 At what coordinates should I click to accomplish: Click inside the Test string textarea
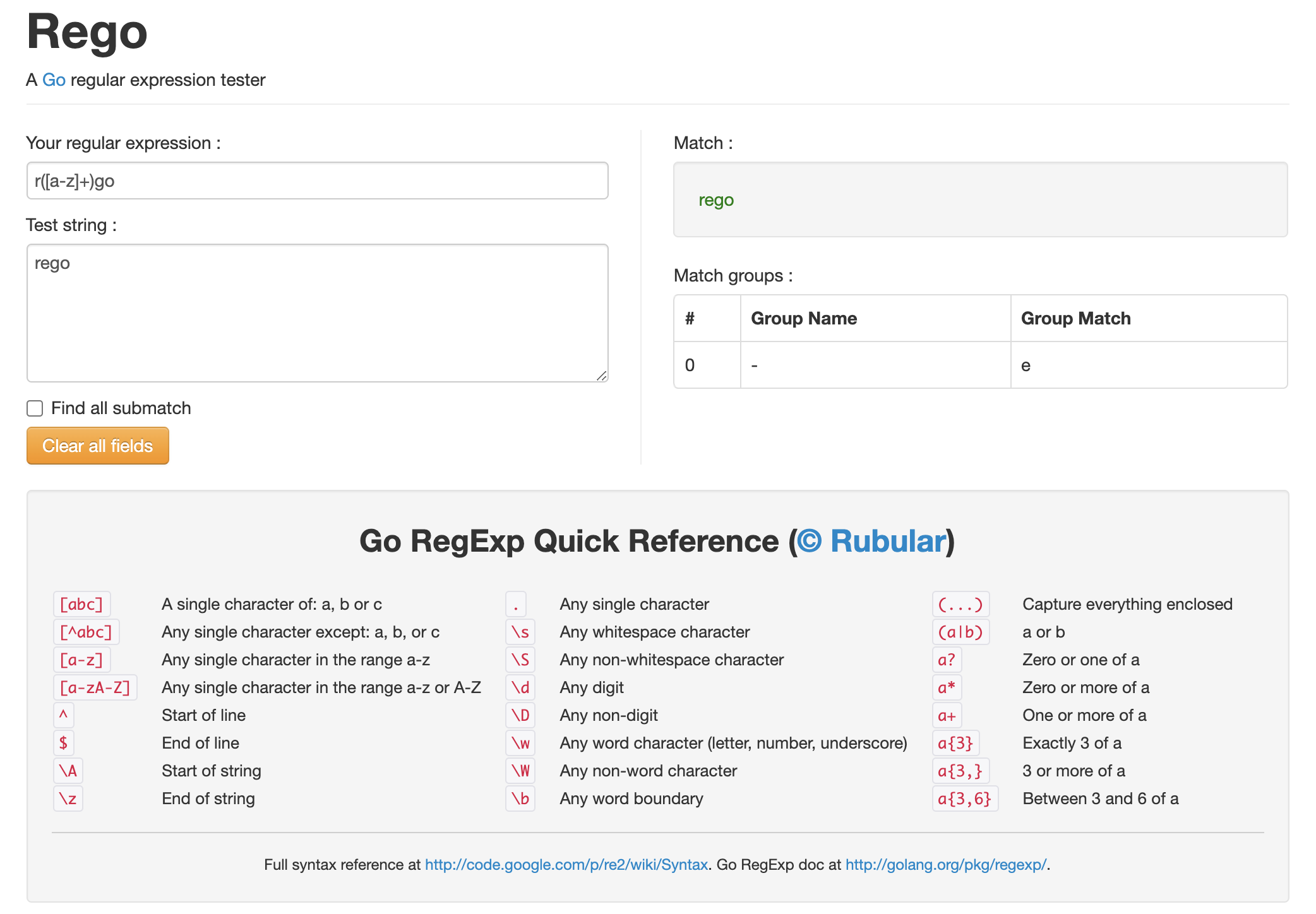(317, 312)
